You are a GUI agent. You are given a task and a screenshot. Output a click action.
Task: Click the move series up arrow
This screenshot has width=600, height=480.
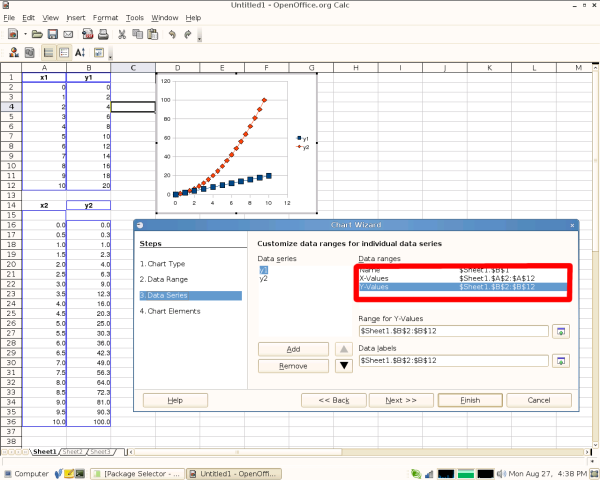tap(344, 349)
